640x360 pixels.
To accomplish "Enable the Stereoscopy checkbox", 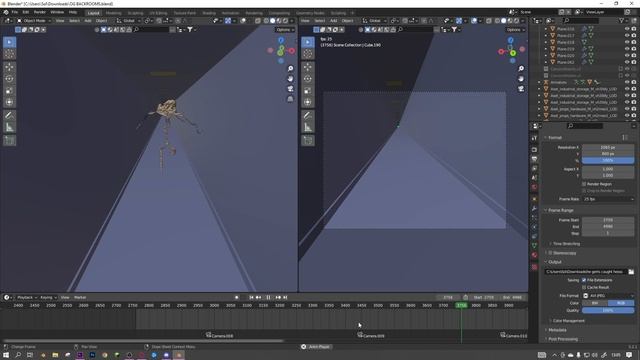I will [x=550, y=253].
